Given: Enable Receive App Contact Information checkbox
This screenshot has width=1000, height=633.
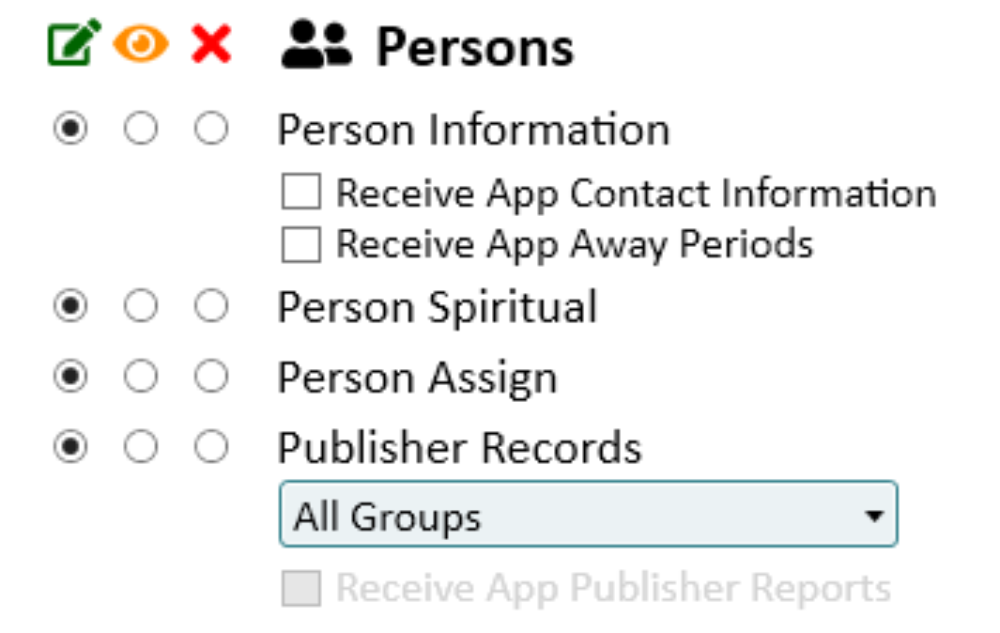Looking at the screenshot, I should pos(301,192).
